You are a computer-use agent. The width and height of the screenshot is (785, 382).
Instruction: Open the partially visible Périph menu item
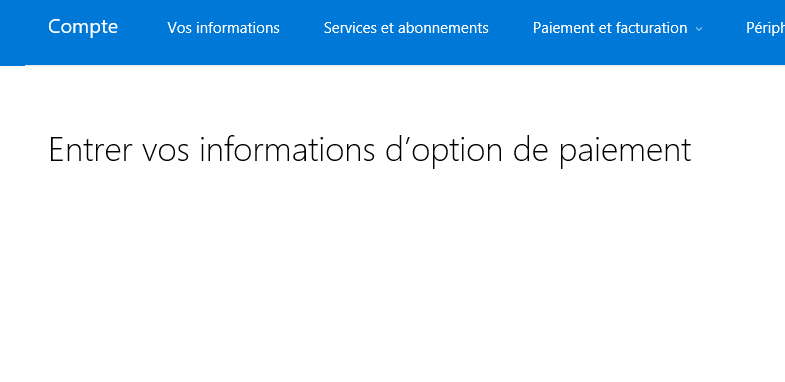765,28
